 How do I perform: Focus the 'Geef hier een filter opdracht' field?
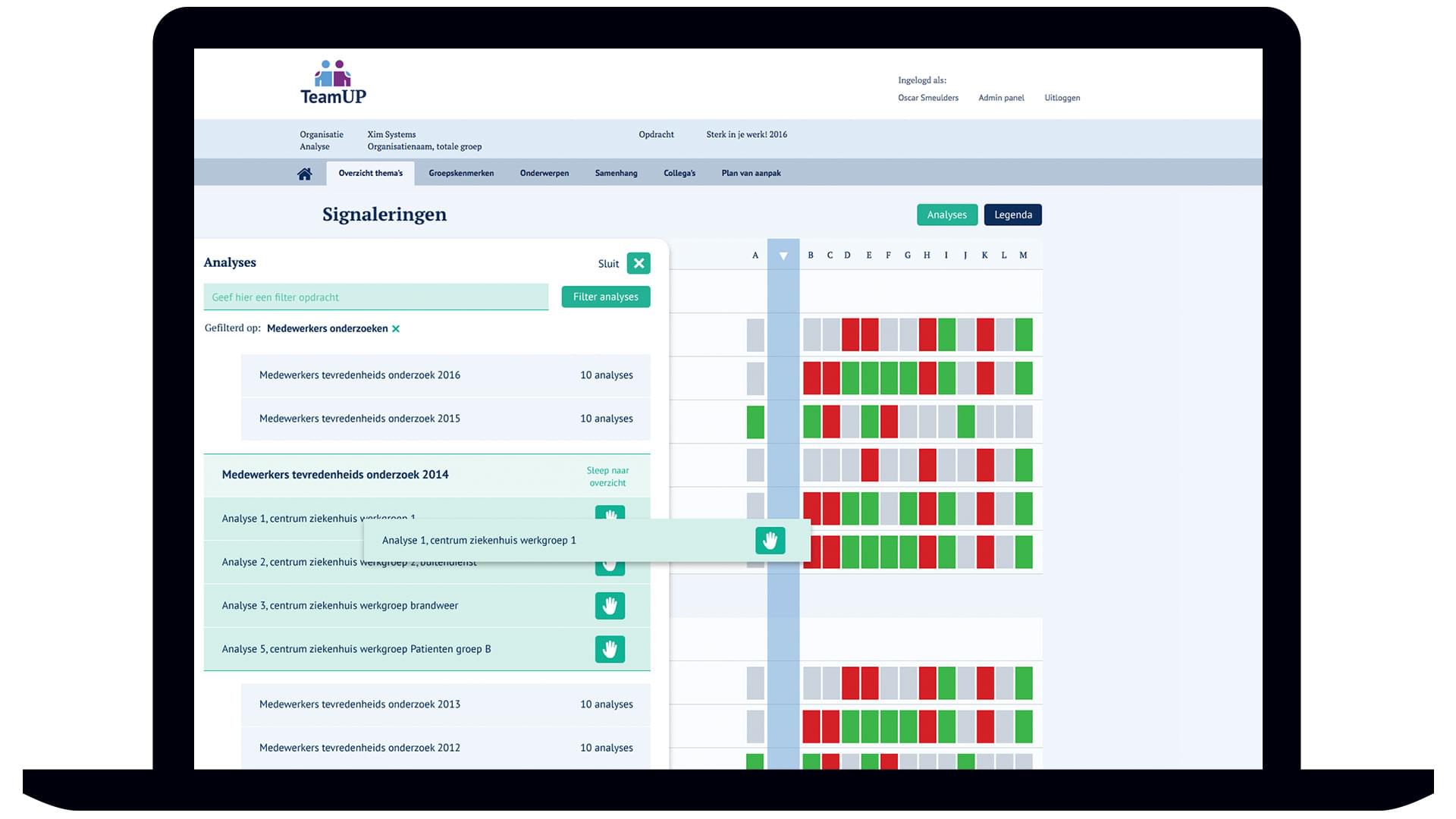tap(376, 297)
